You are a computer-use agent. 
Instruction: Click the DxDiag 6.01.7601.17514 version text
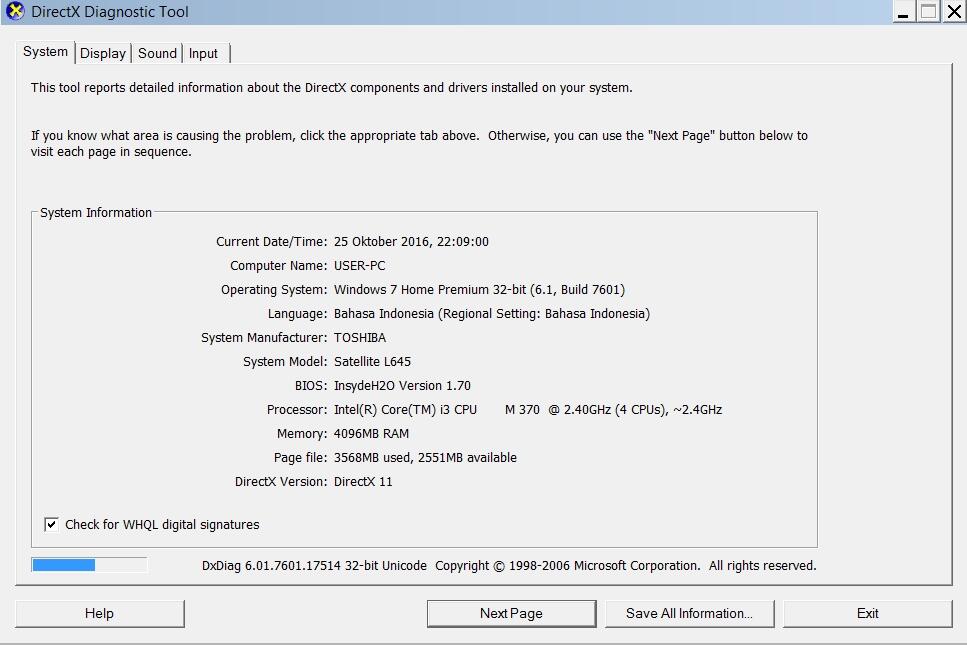(x=314, y=566)
